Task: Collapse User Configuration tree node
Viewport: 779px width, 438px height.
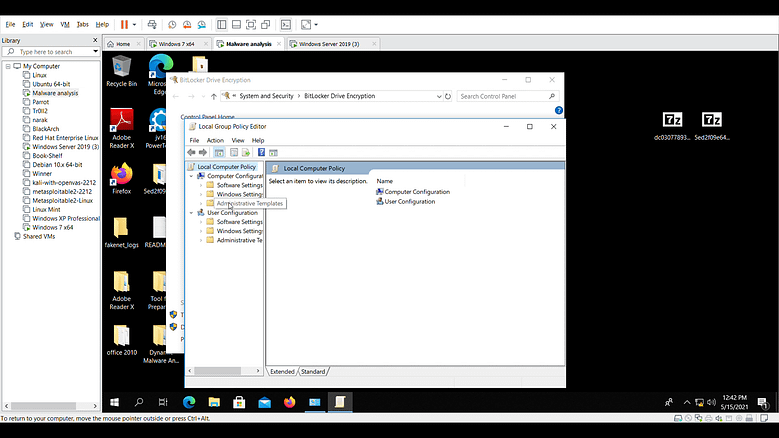Action: 191,213
